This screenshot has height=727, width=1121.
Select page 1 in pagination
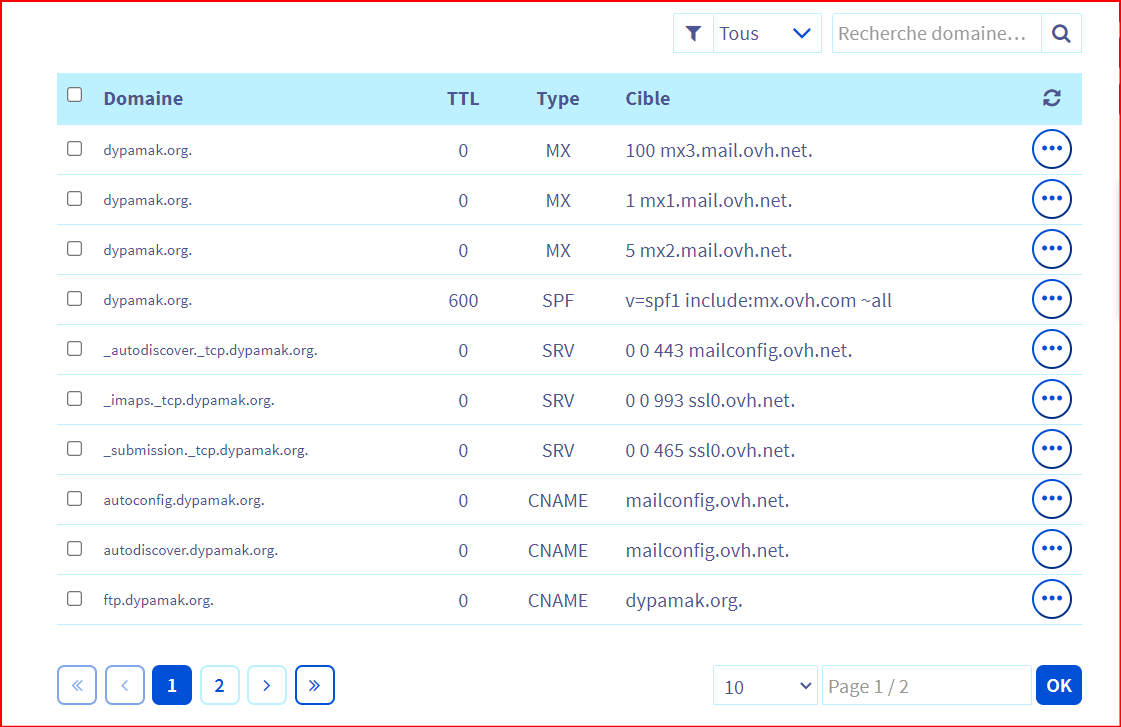[172, 685]
